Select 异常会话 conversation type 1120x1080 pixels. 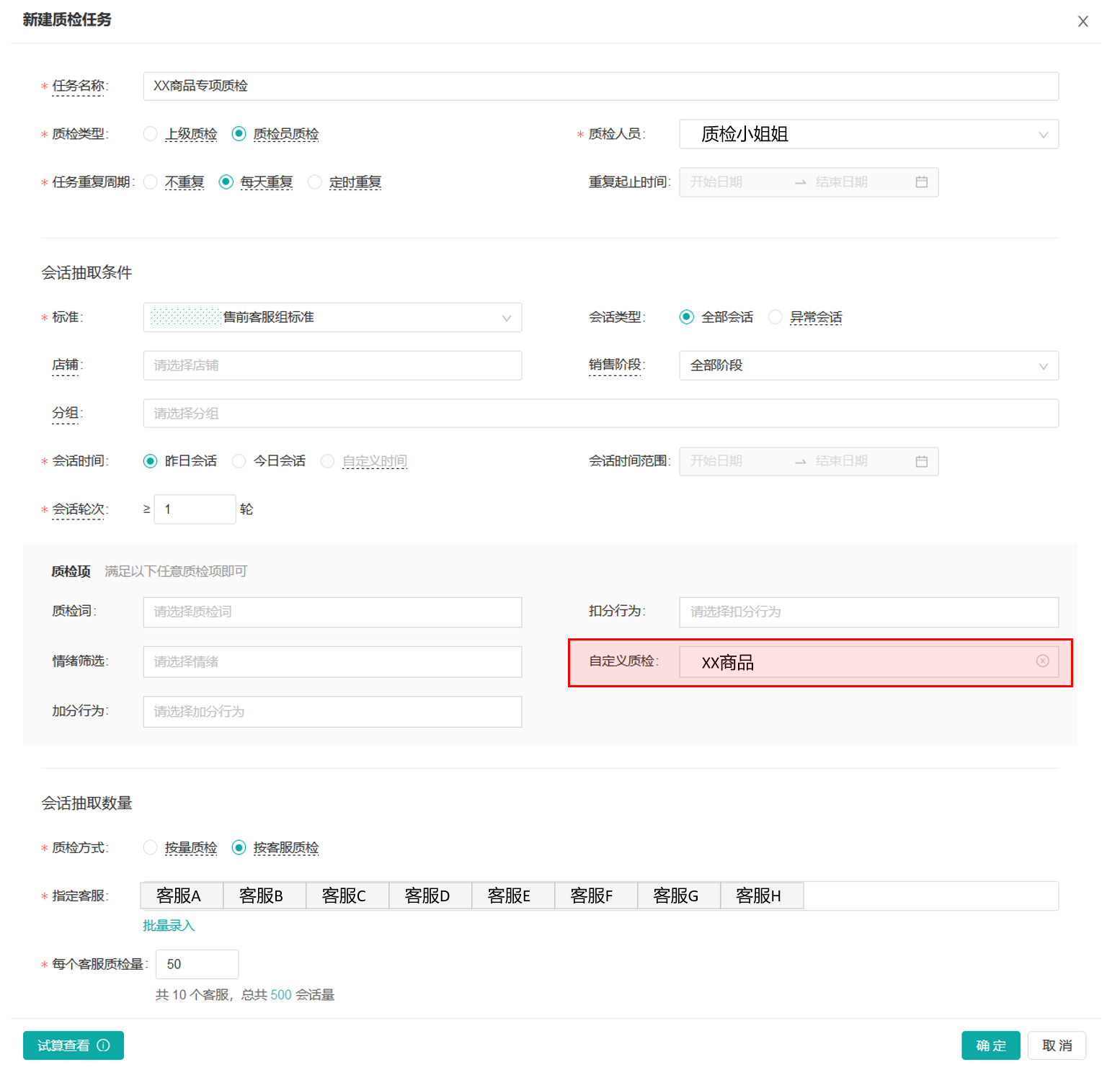coord(775,317)
